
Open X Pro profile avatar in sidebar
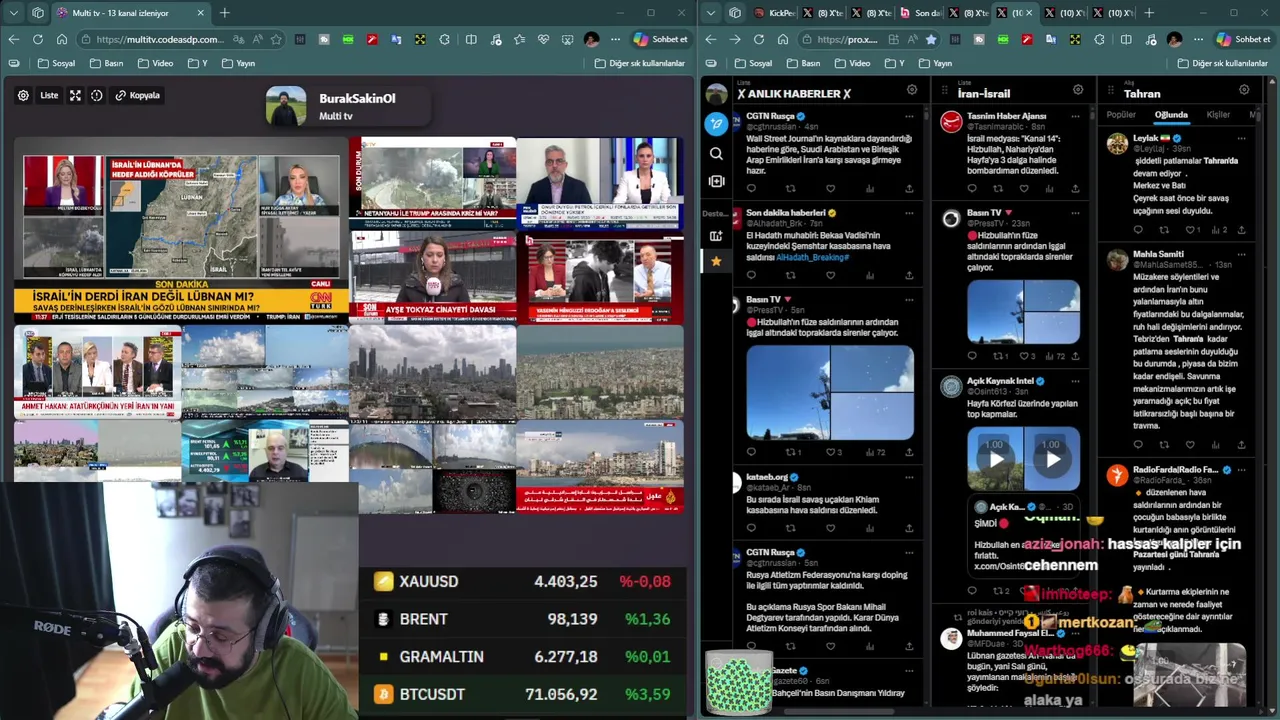tap(716, 94)
